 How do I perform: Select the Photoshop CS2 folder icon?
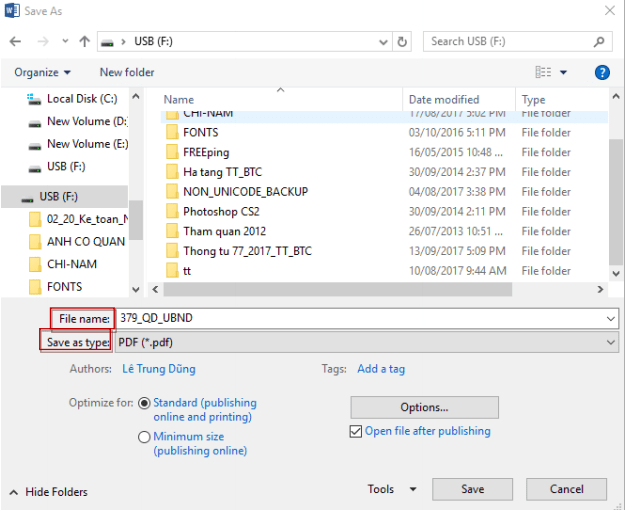tap(171, 212)
